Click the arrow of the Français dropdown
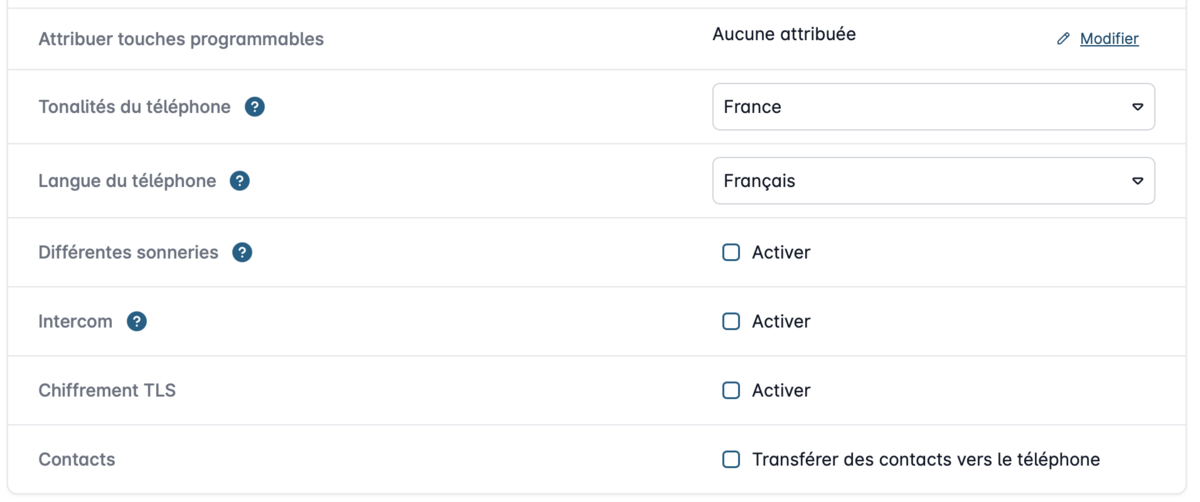This screenshot has height=502, width=1200. [1137, 181]
